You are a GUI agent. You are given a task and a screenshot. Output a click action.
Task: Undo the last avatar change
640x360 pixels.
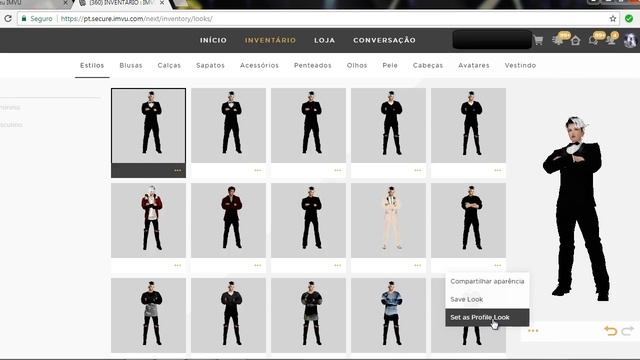tap(611, 331)
